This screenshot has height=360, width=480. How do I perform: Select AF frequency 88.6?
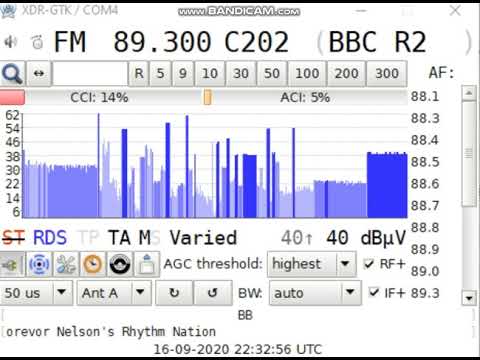(425, 184)
